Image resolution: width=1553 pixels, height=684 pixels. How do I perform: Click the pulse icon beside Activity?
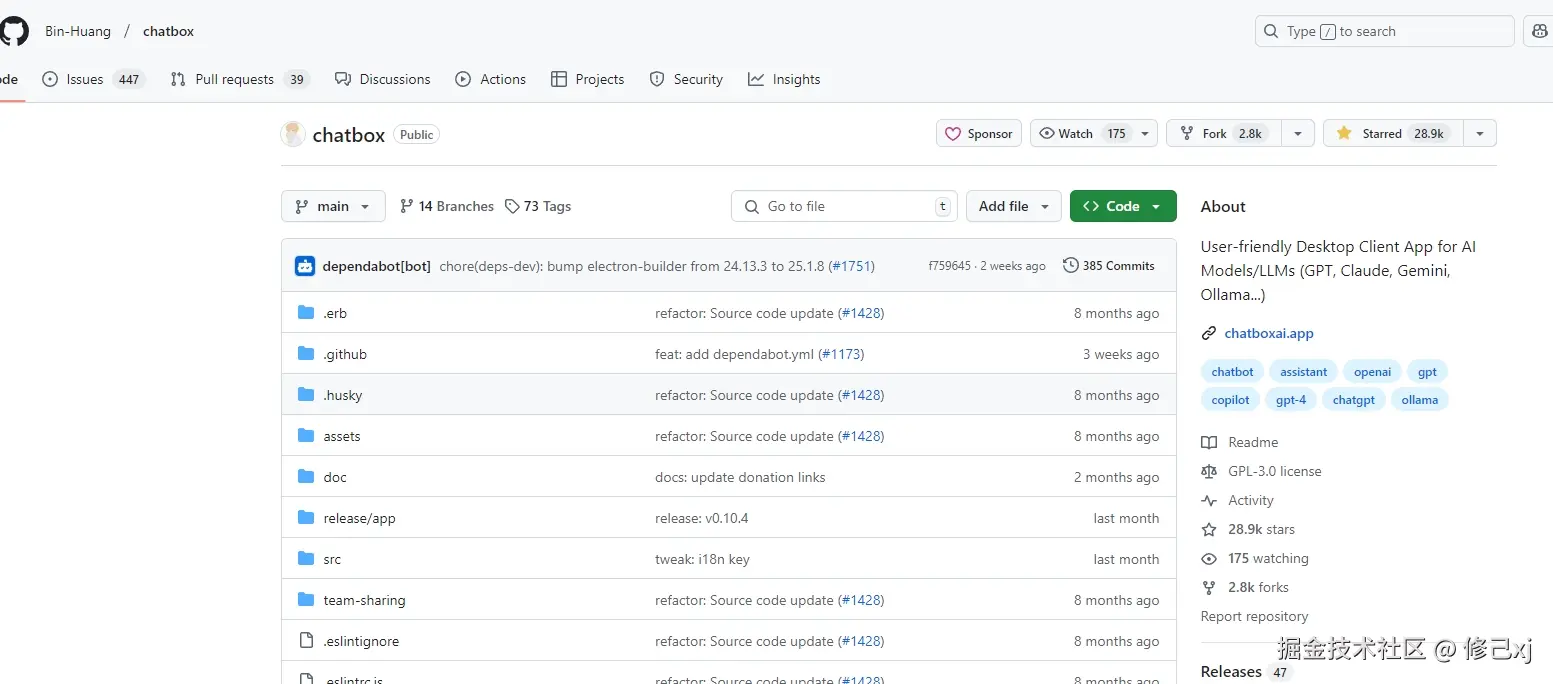[x=1209, y=500]
